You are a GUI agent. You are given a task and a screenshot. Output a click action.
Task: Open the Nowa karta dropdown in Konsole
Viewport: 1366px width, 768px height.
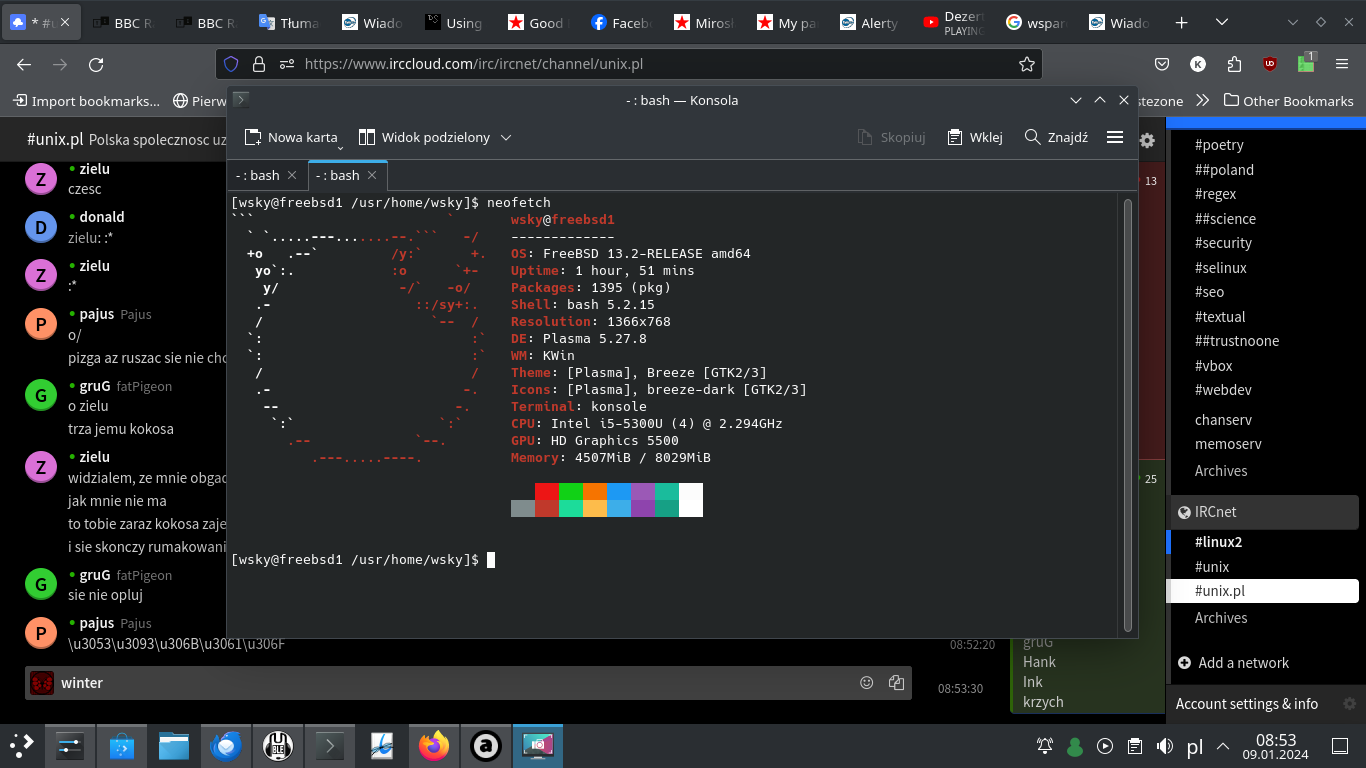340,146
